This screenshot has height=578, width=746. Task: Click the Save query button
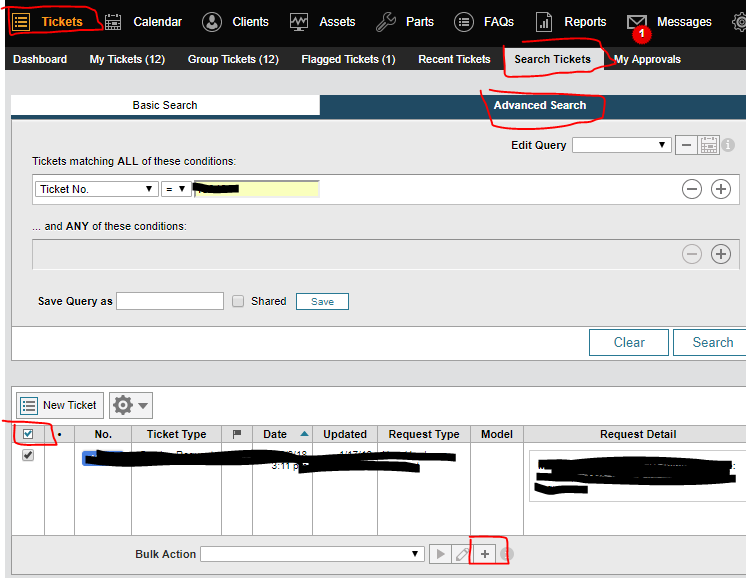point(323,302)
